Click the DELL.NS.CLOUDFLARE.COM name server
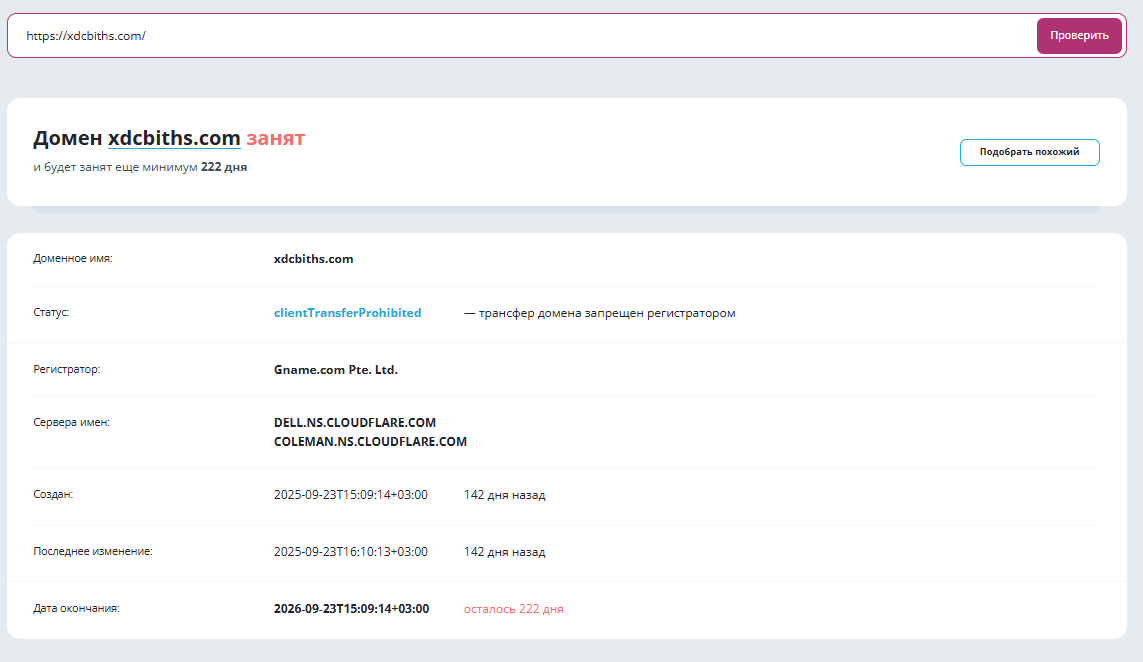The image size is (1143, 662). coord(355,422)
